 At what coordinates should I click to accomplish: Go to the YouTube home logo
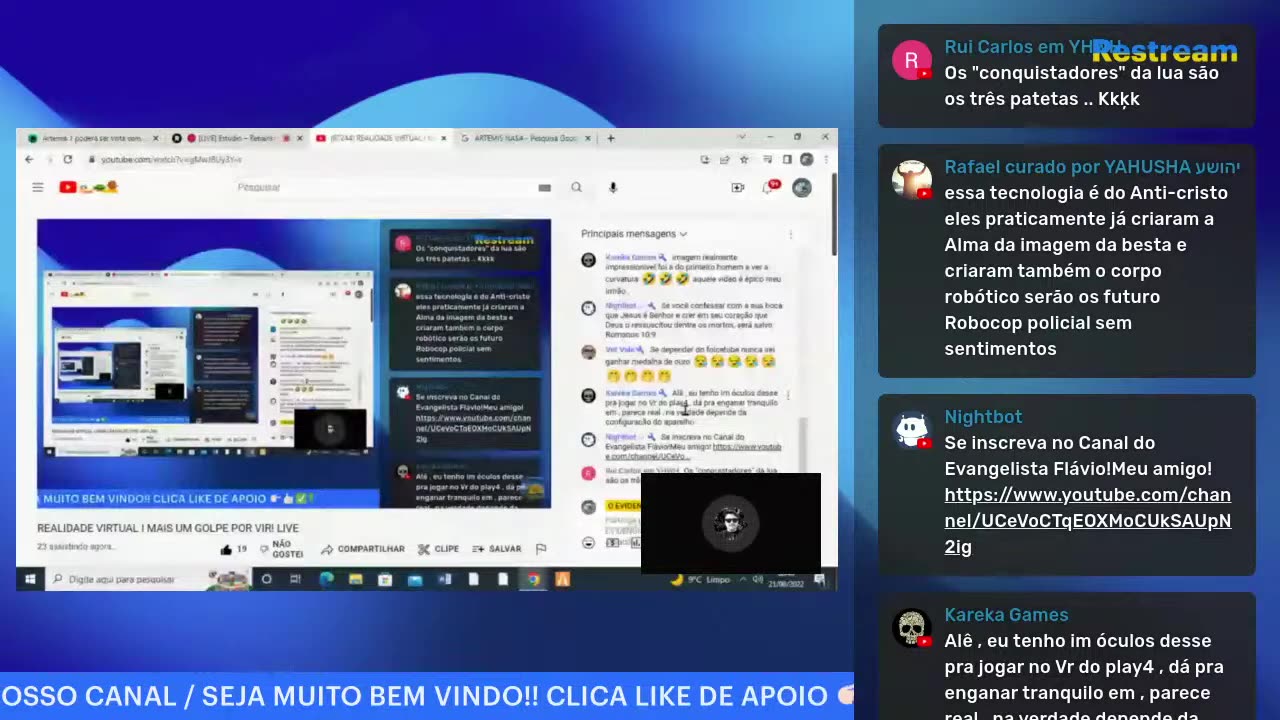(x=88, y=187)
